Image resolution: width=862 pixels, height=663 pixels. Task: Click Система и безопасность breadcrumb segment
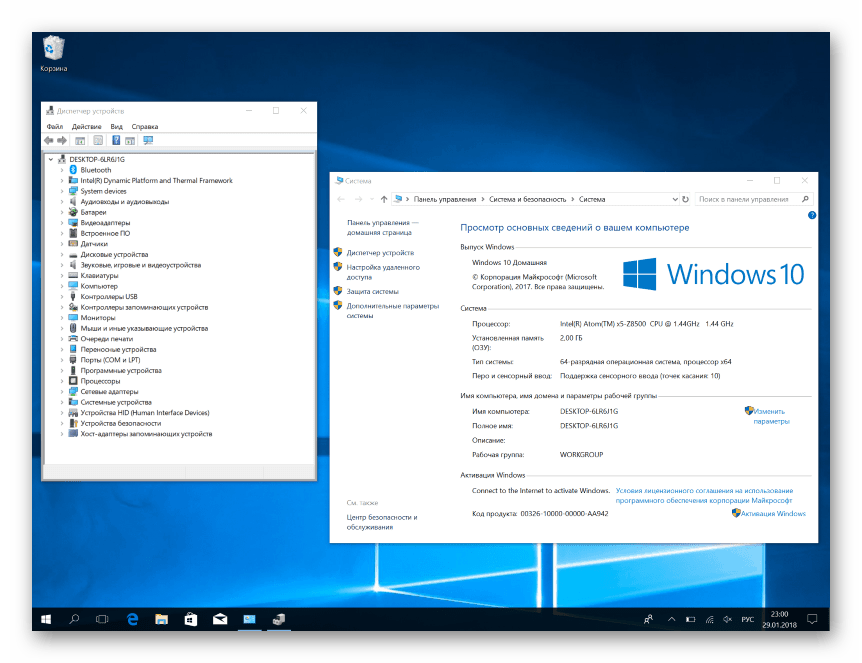(x=527, y=200)
